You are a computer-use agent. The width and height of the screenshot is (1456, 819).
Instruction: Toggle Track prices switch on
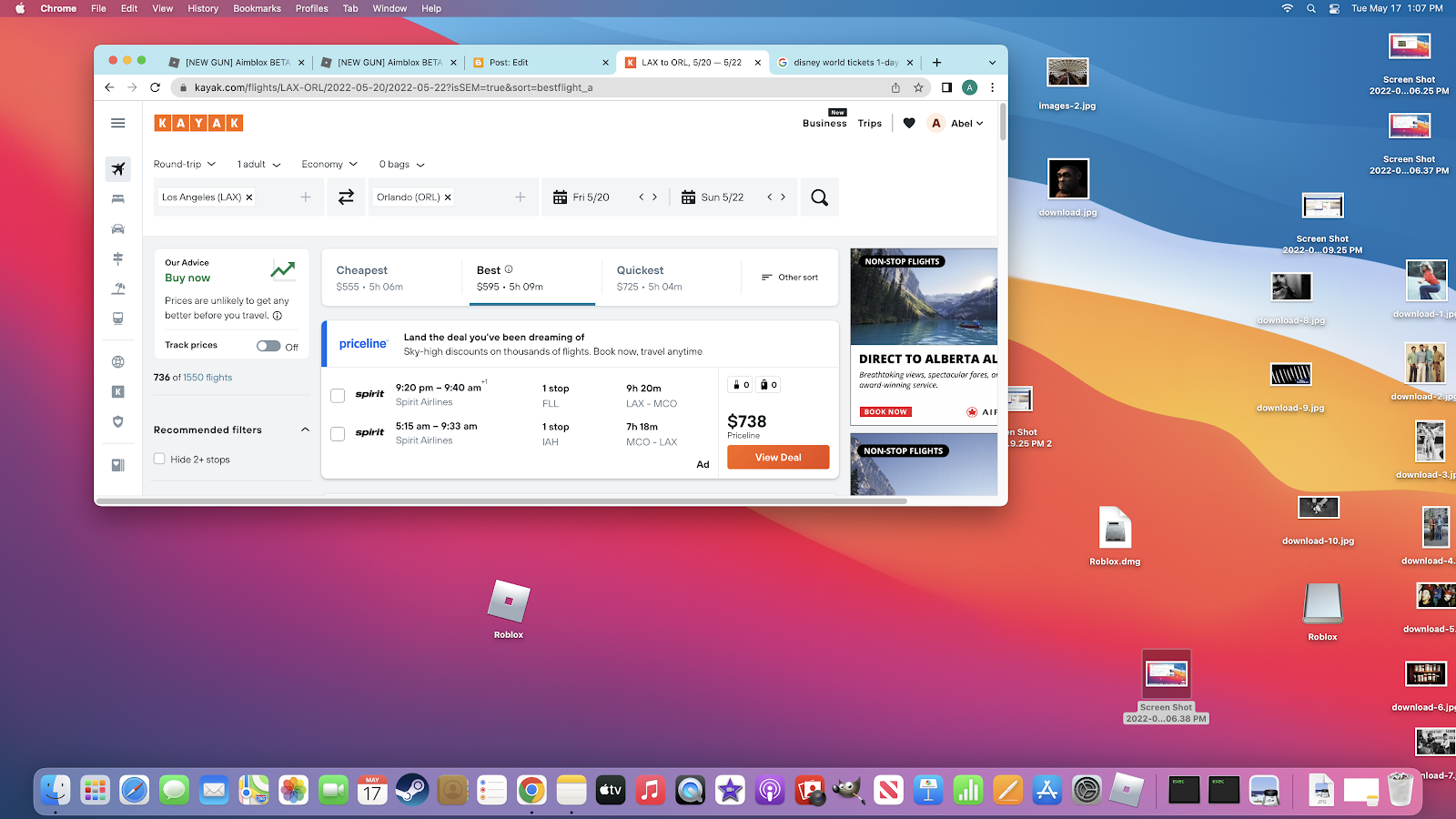pos(268,346)
